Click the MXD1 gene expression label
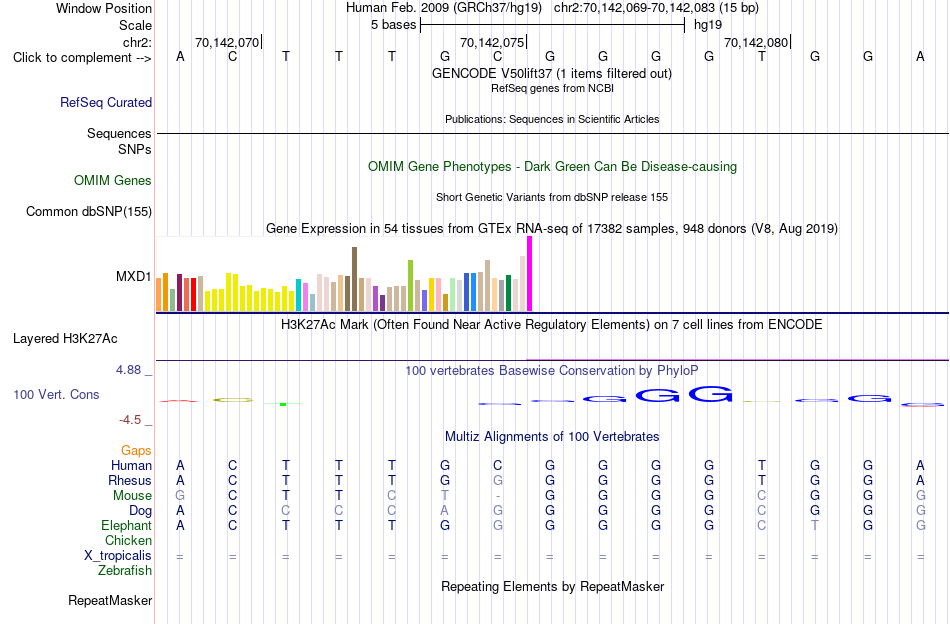The height and width of the screenshot is (624, 950). tap(133, 276)
